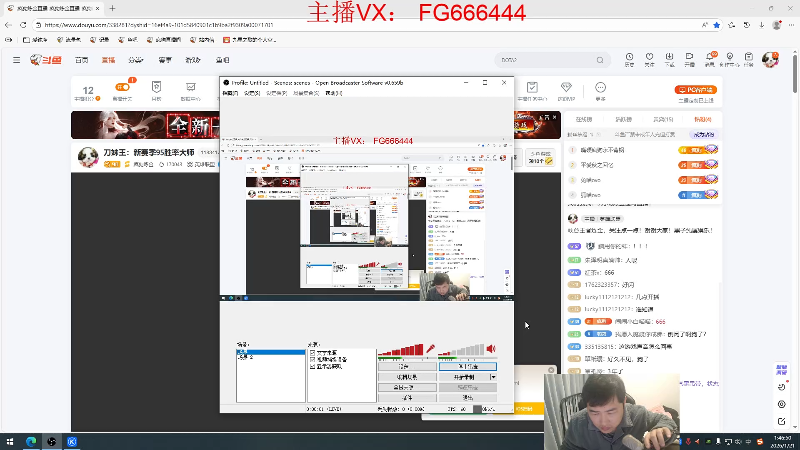Click the start broadcasting camera icon
Screen dimensions: 800x450
click(689, 57)
